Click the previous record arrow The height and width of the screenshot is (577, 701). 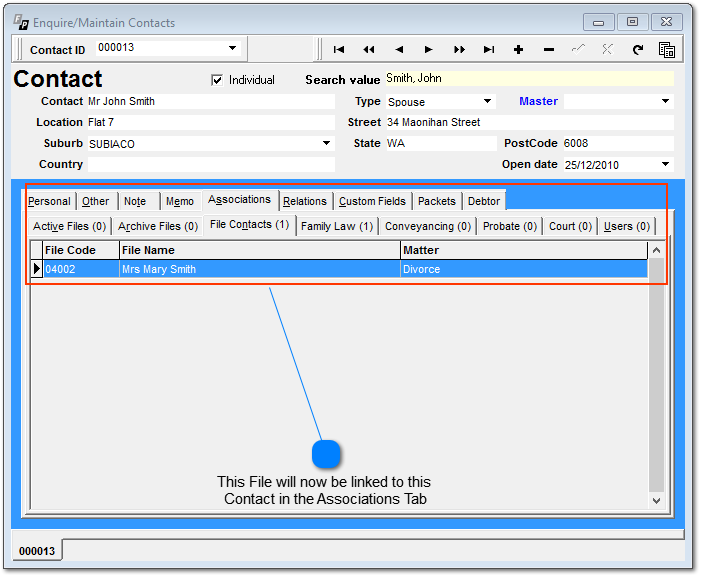399,49
